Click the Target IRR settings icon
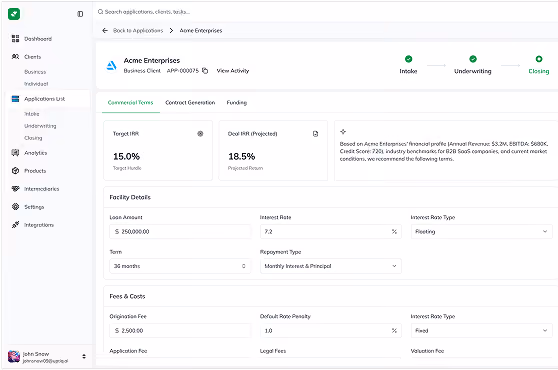Screen dimensions: 558x370 (200, 134)
